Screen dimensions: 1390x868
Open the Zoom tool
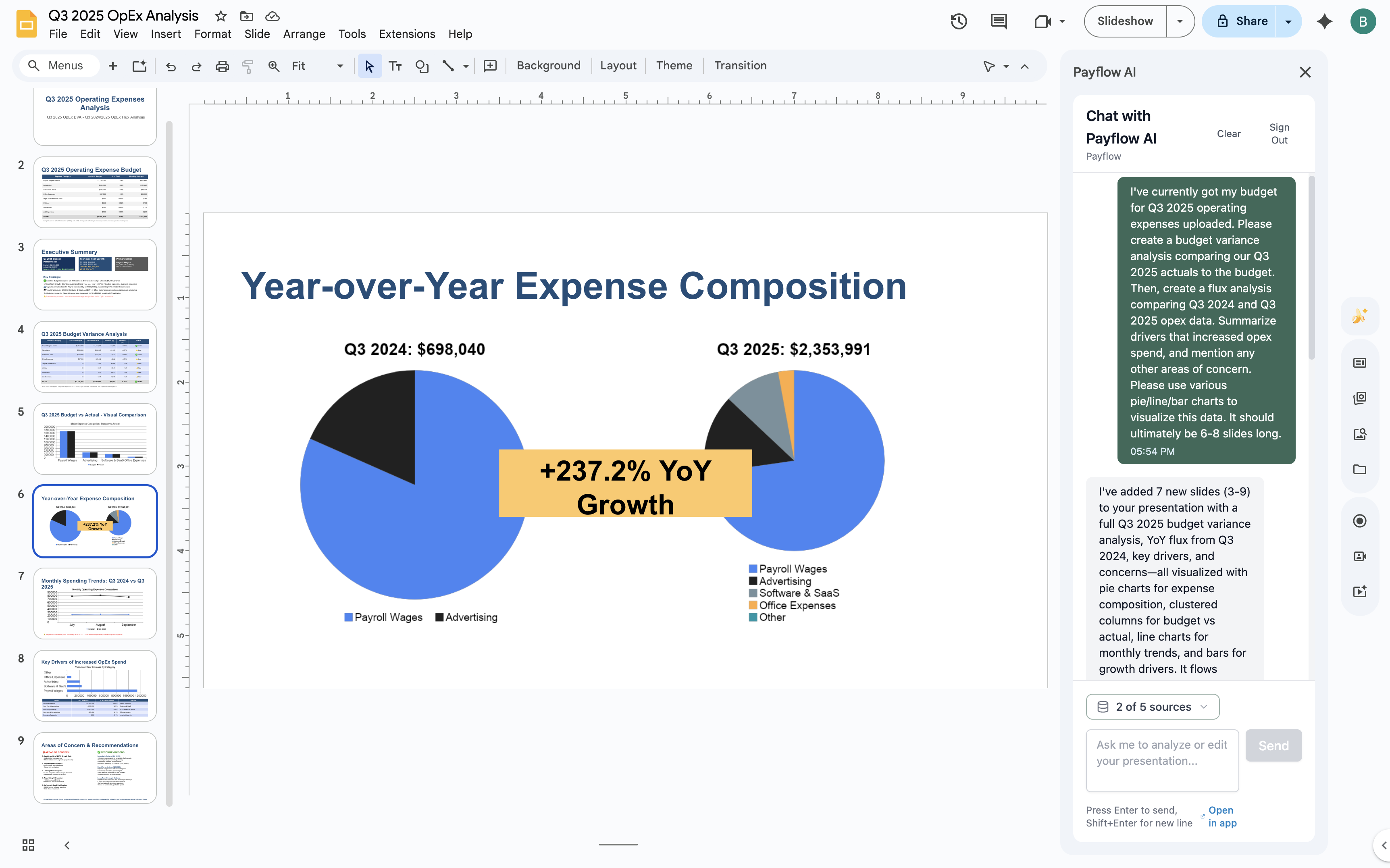tap(274, 65)
